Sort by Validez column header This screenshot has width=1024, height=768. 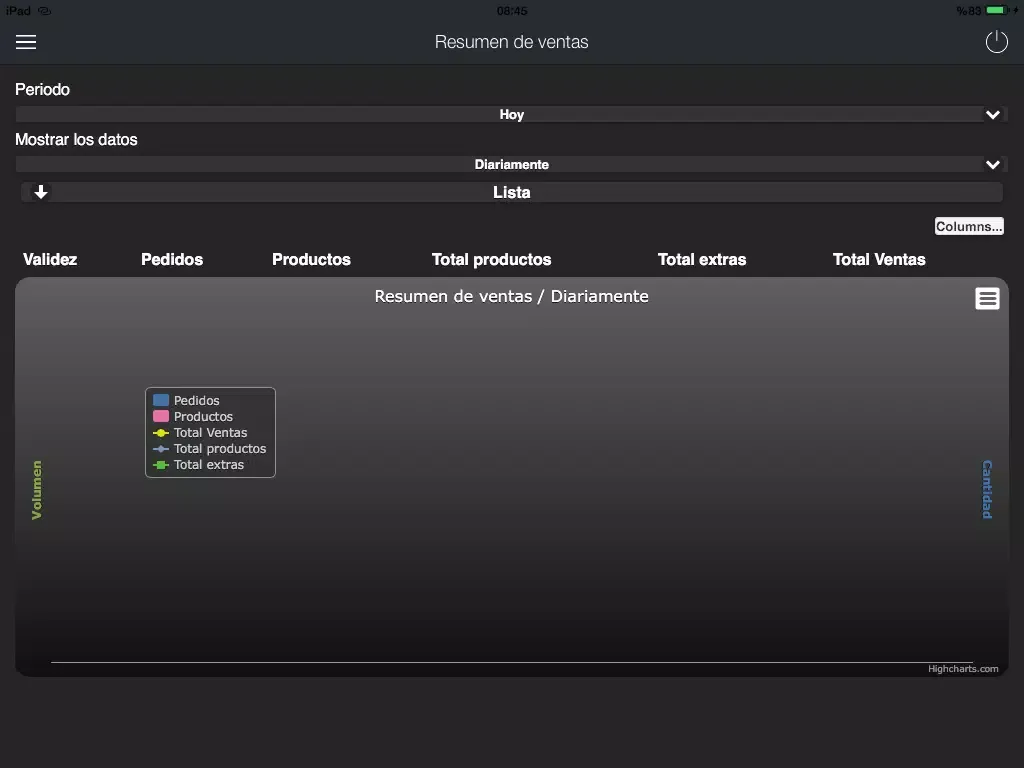(x=50, y=259)
